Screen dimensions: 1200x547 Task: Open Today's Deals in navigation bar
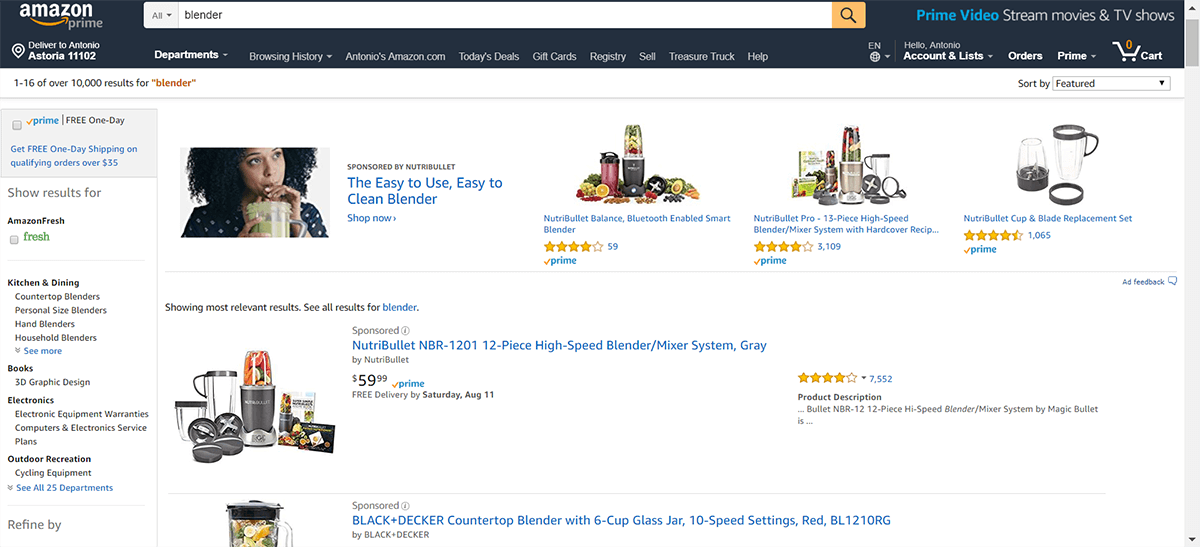489,56
